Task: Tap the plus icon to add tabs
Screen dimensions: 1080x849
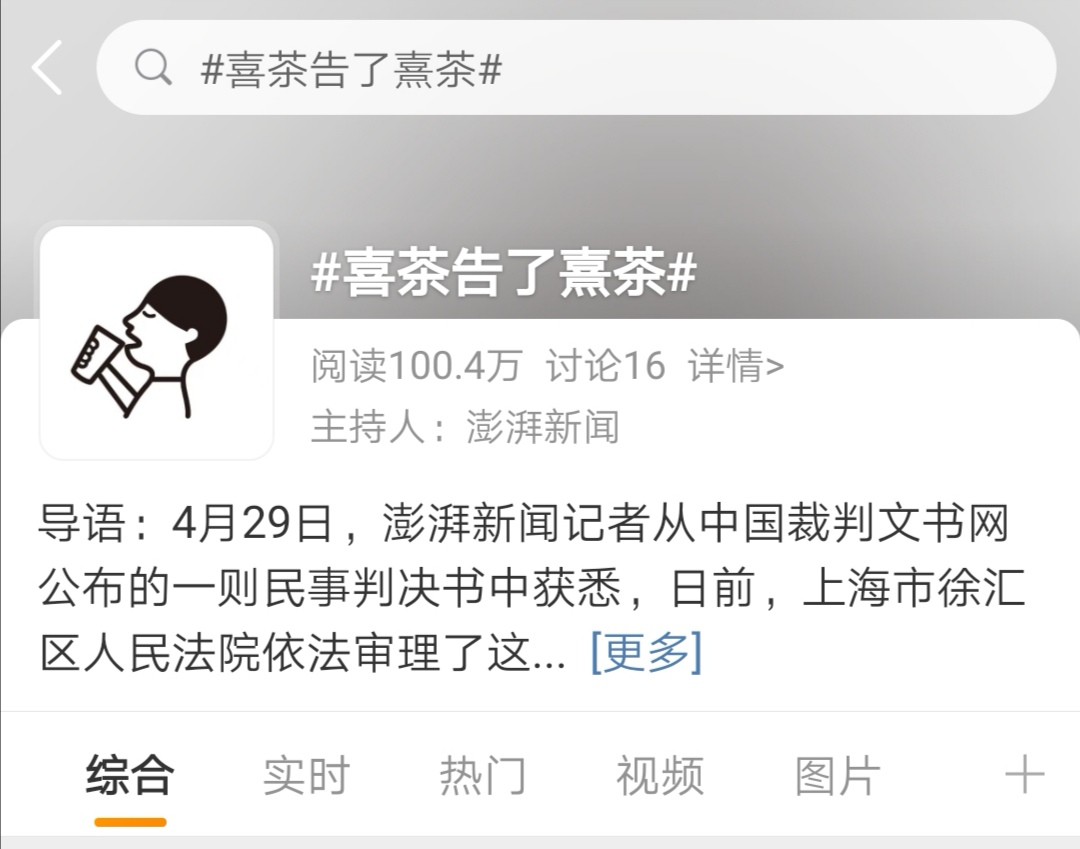Action: pos(1025,775)
